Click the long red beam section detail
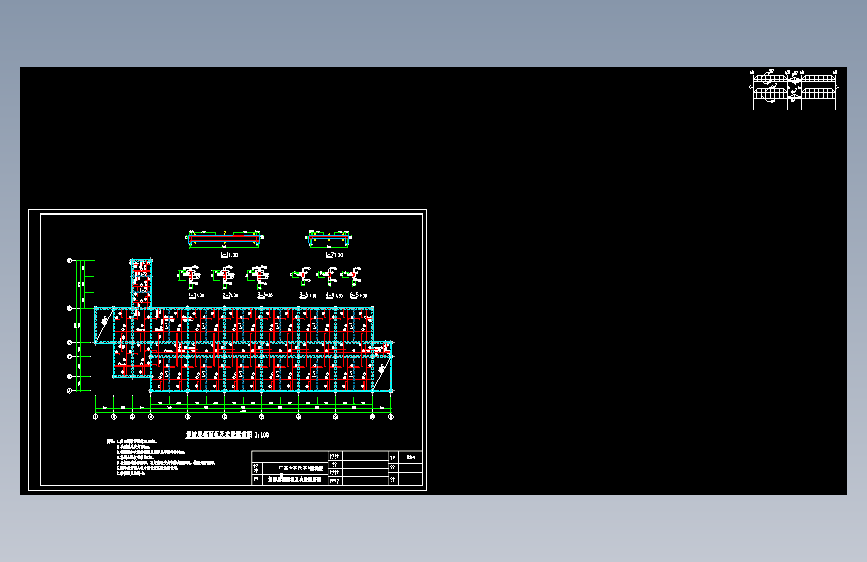 tap(224, 240)
